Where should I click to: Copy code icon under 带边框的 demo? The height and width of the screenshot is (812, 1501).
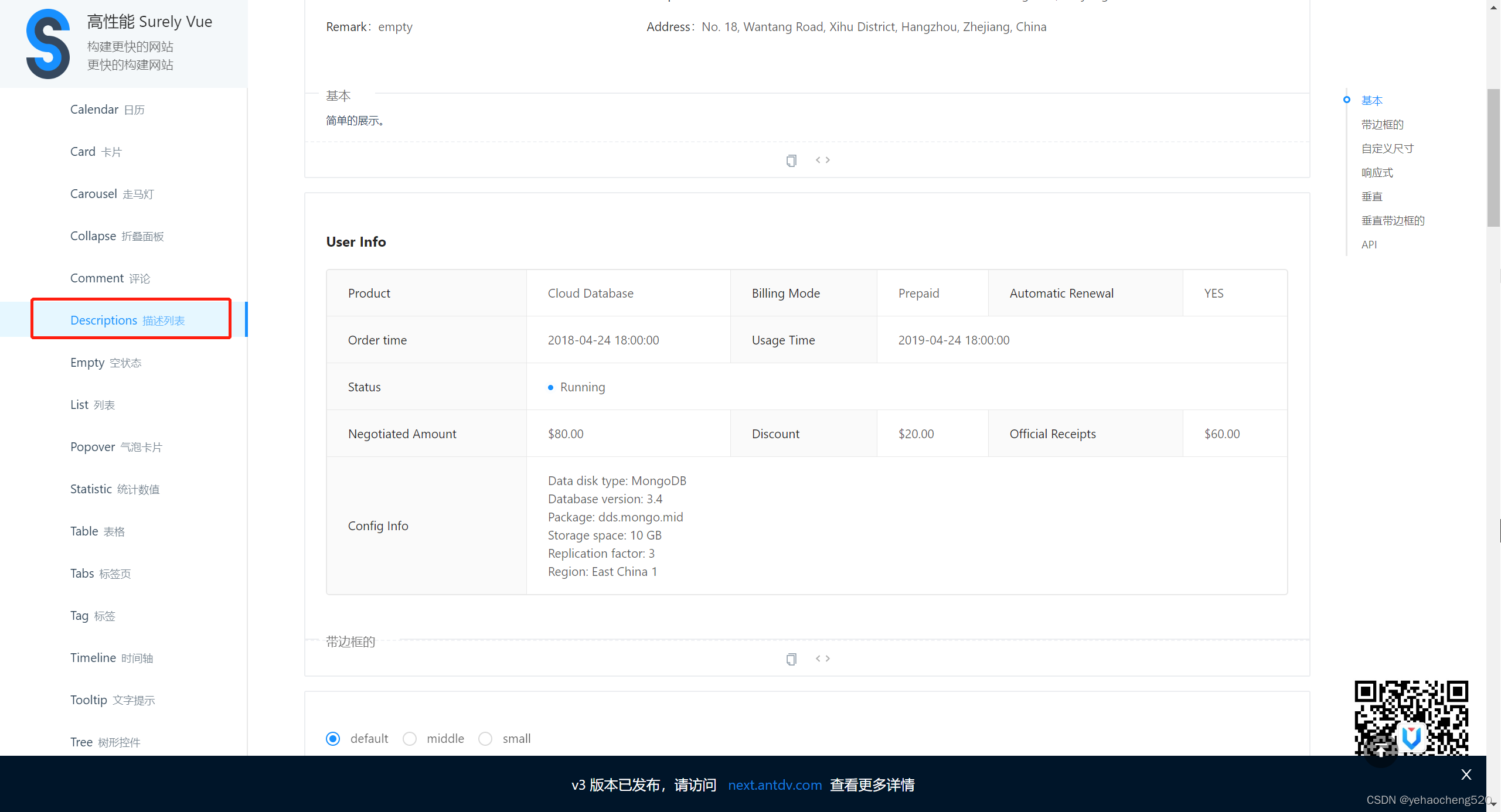click(791, 659)
